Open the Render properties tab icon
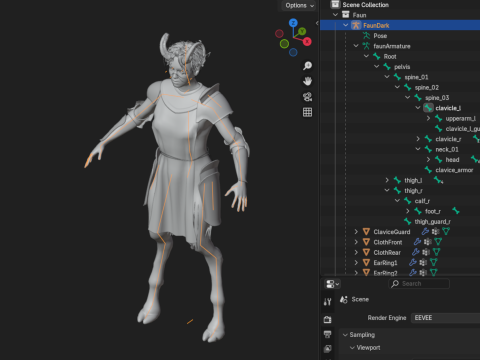The height and width of the screenshot is (360, 480). coord(327,320)
